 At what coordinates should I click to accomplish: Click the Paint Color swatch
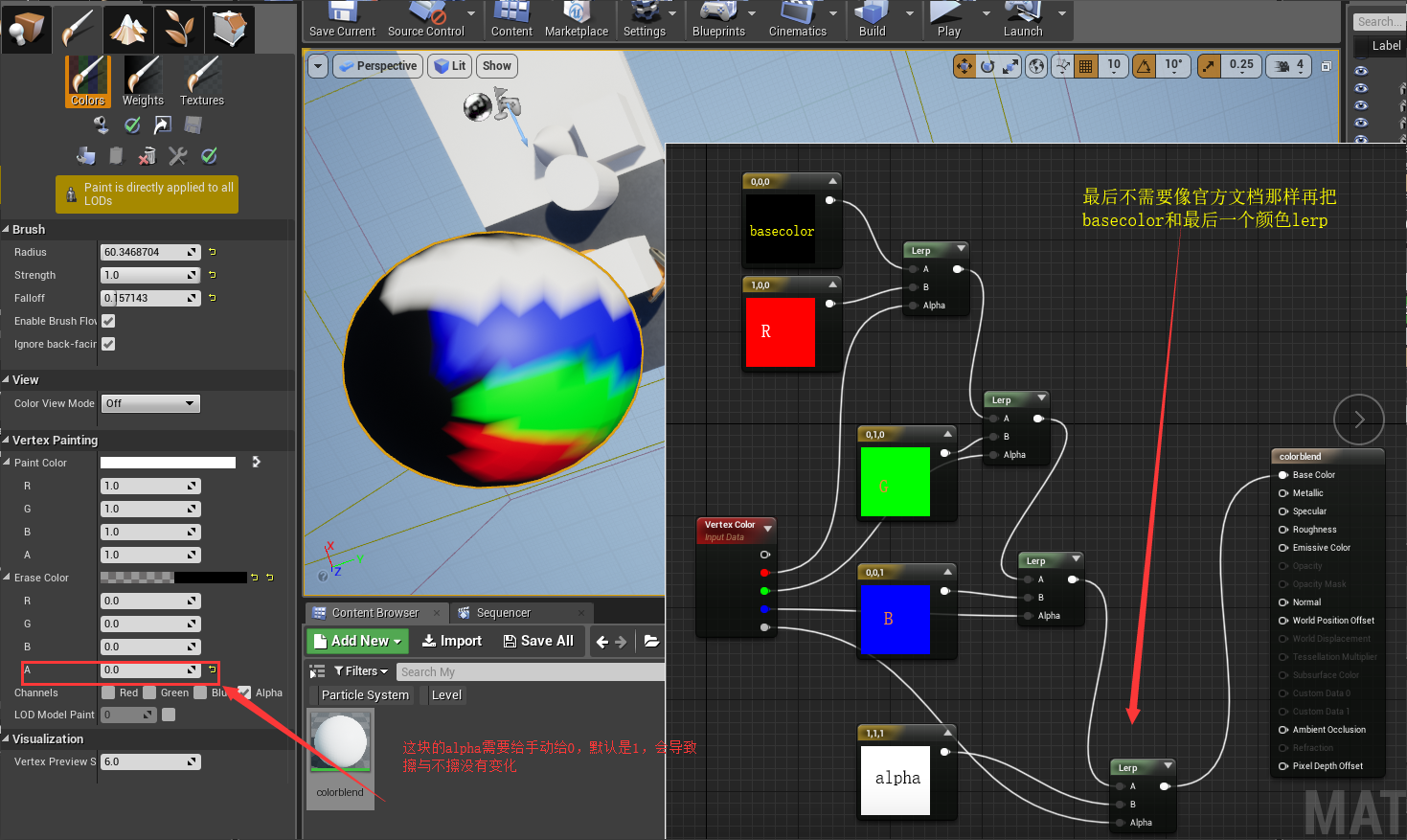(168, 463)
